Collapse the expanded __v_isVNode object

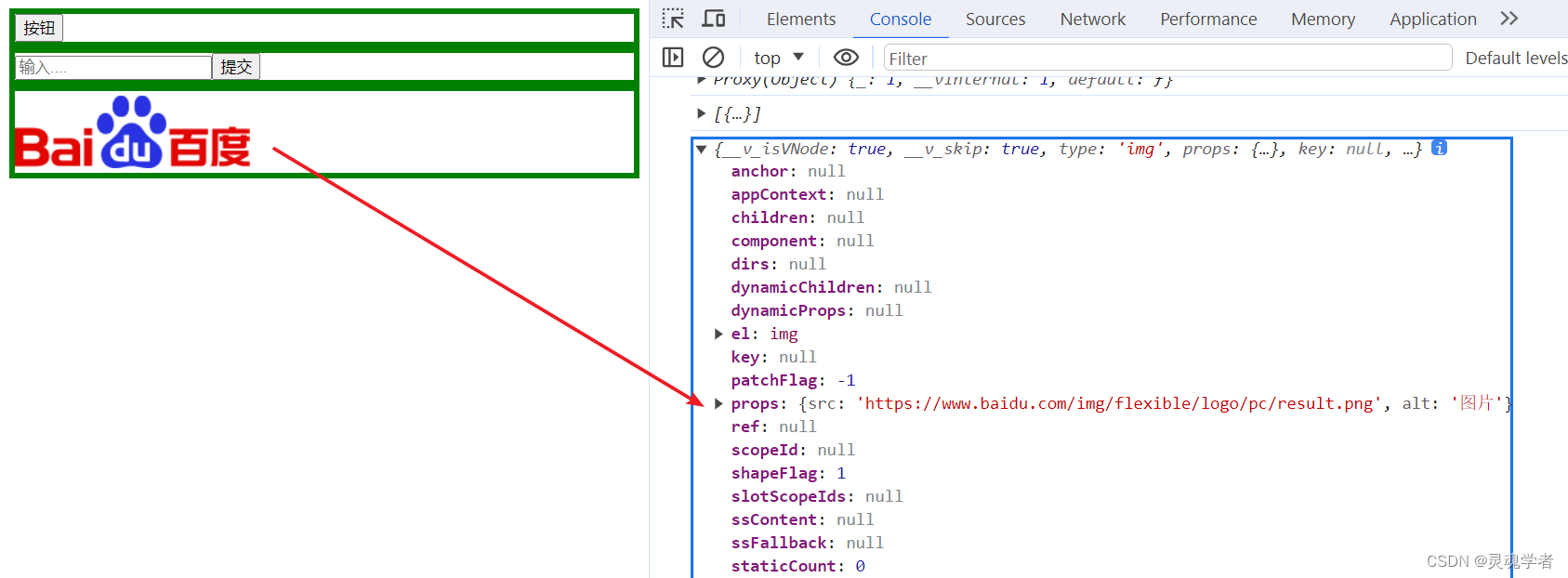(x=702, y=149)
